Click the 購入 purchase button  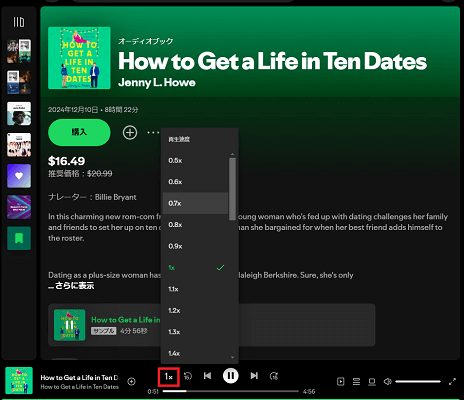pos(79,132)
